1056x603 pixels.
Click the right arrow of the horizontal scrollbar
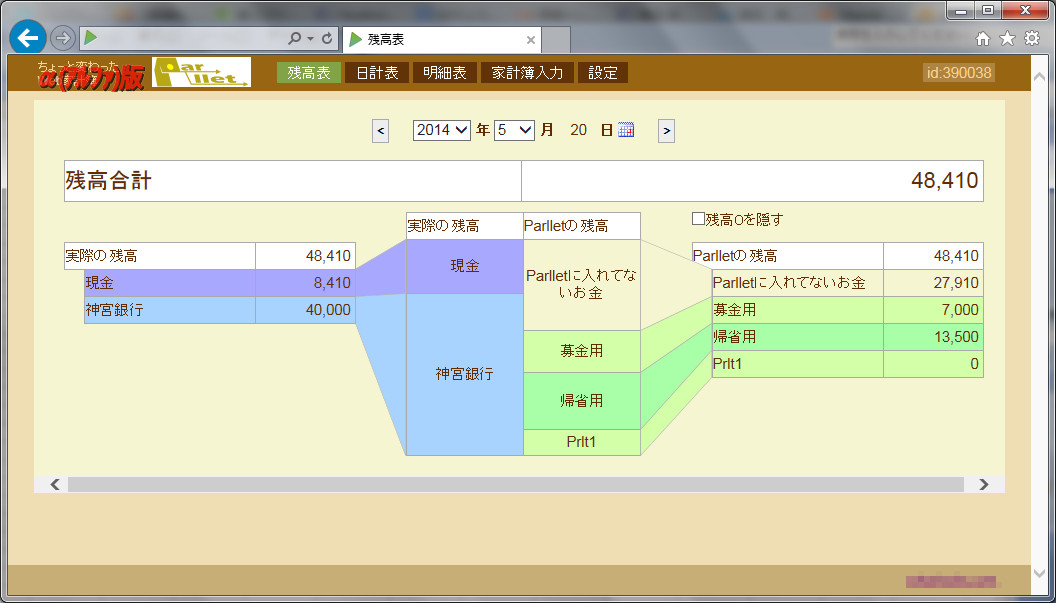[x=981, y=484]
